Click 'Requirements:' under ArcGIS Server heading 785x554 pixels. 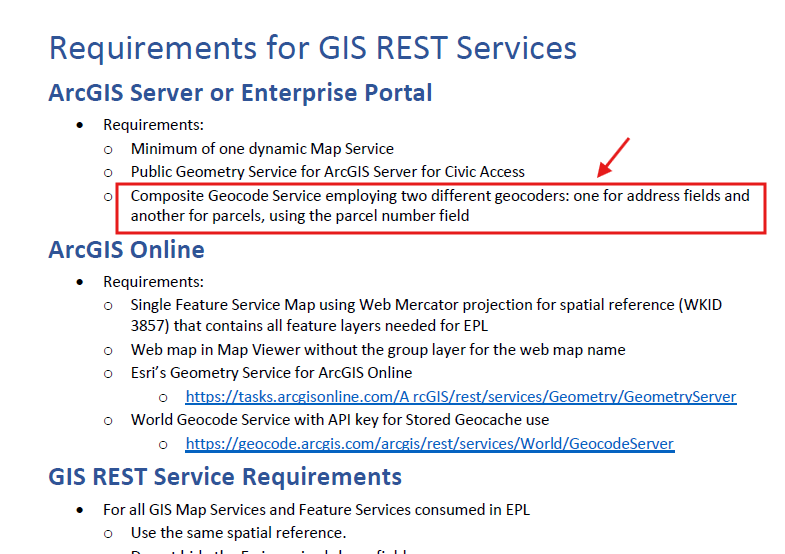coord(153,125)
